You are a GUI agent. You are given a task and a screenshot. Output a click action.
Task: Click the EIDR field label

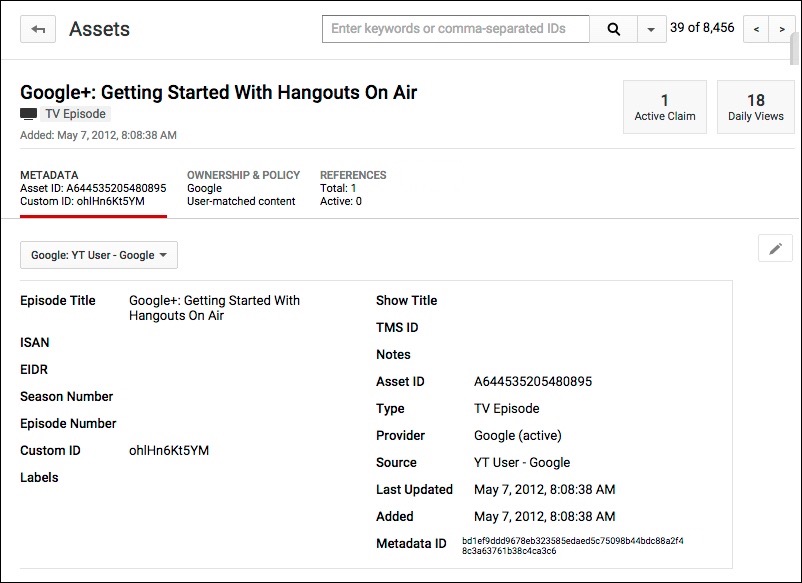[34, 370]
